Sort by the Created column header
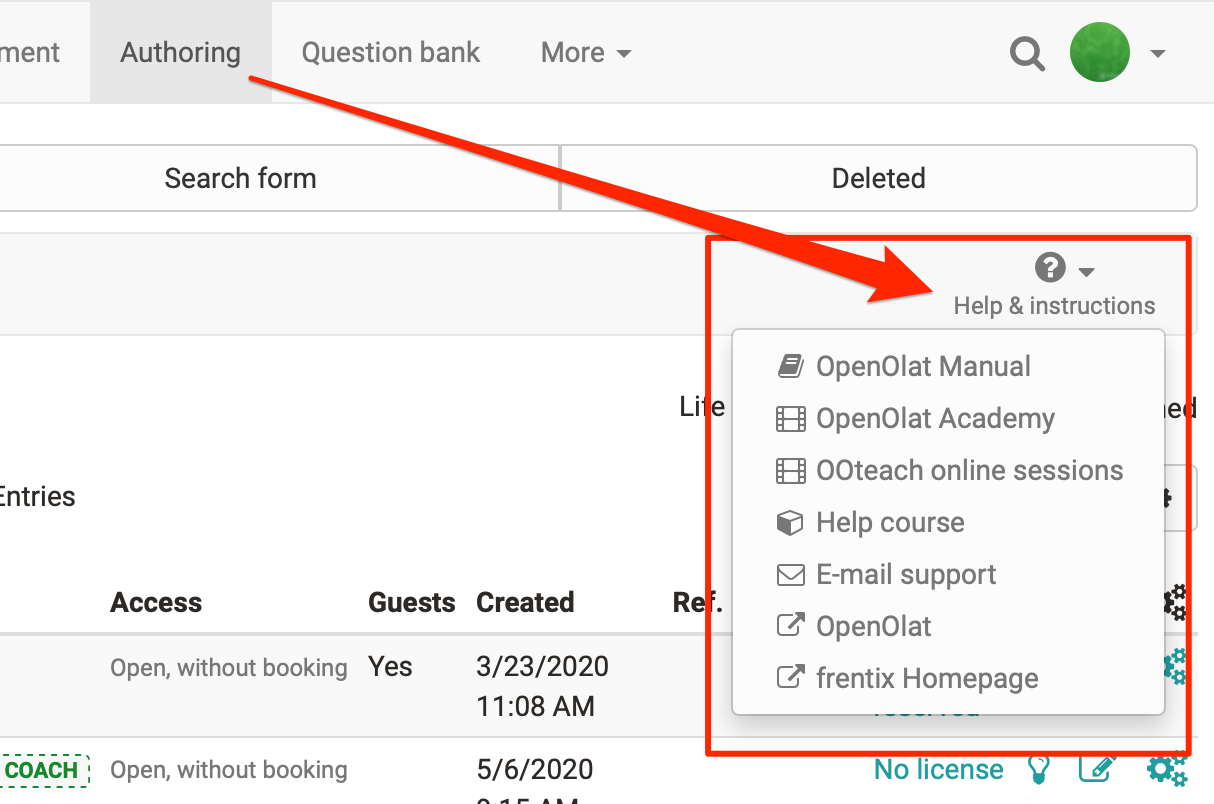Screen dimensions: 1214x804 point(525,602)
